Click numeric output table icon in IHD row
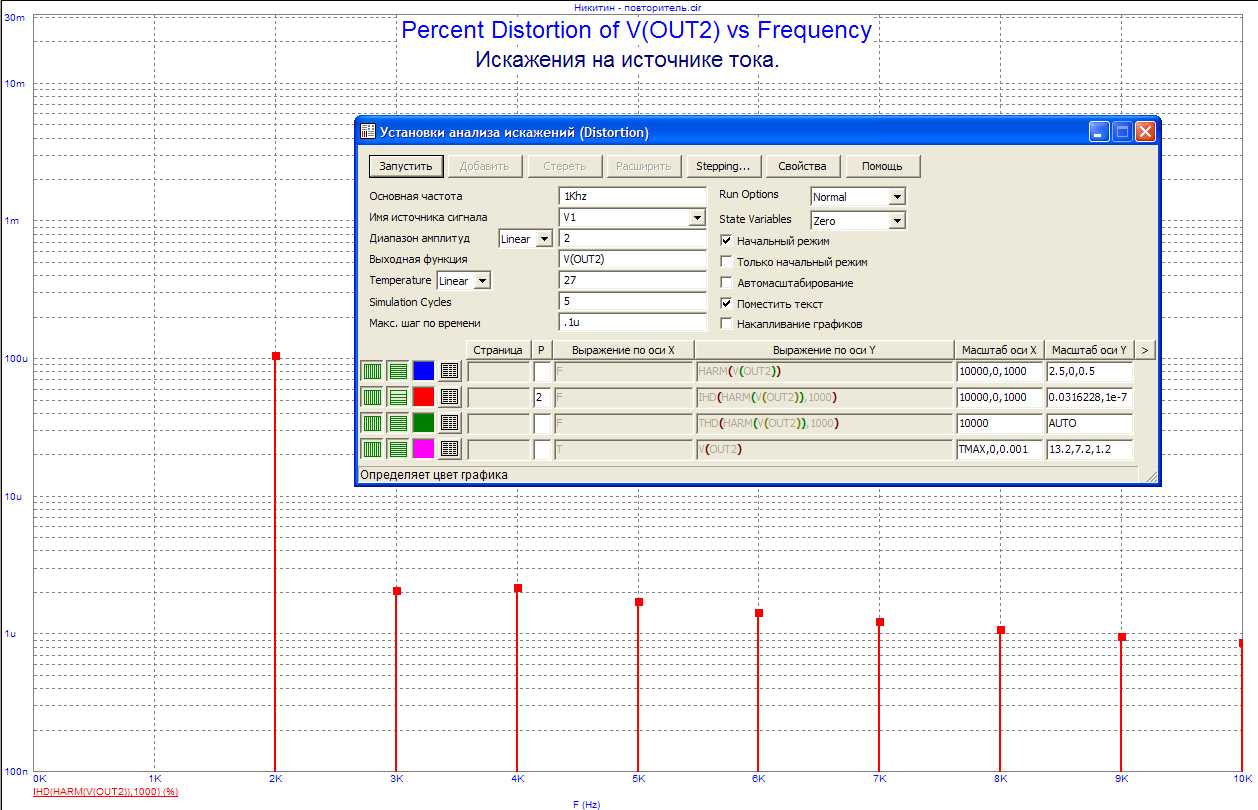Image resolution: width=1258 pixels, height=810 pixels. tap(450, 397)
